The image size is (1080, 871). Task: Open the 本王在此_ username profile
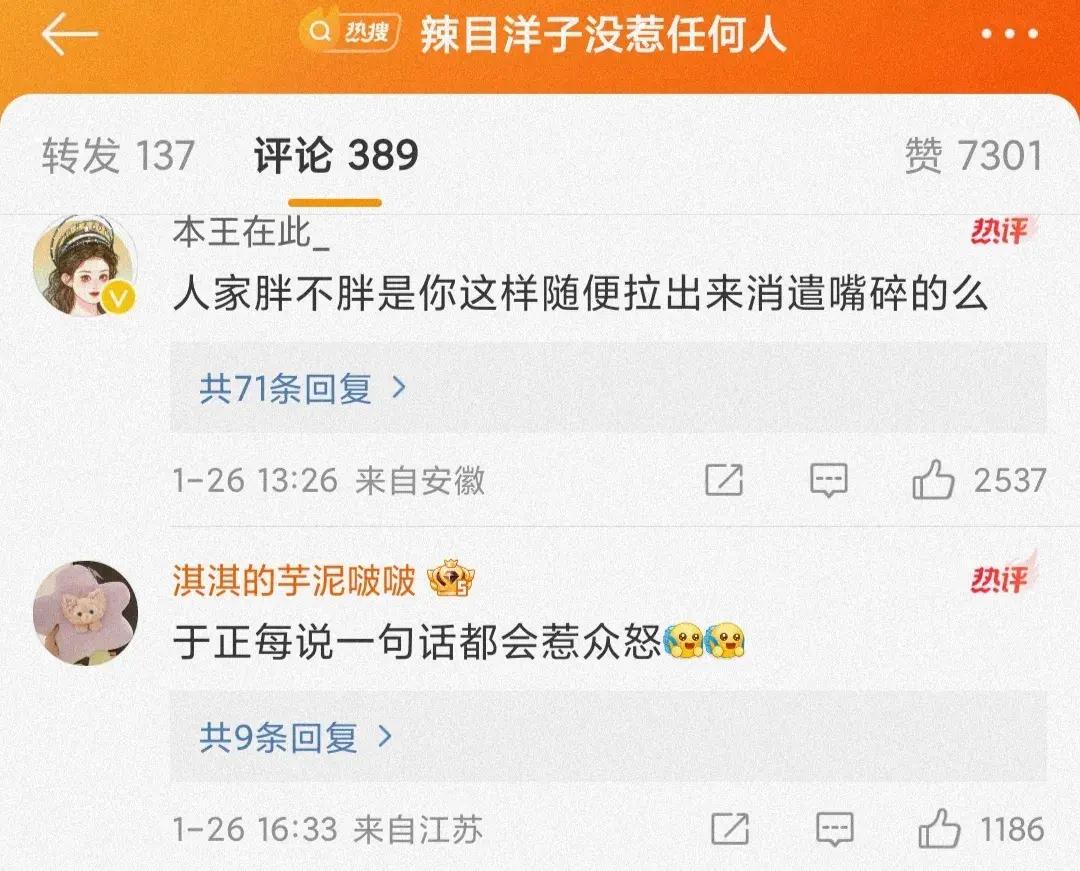(251, 233)
